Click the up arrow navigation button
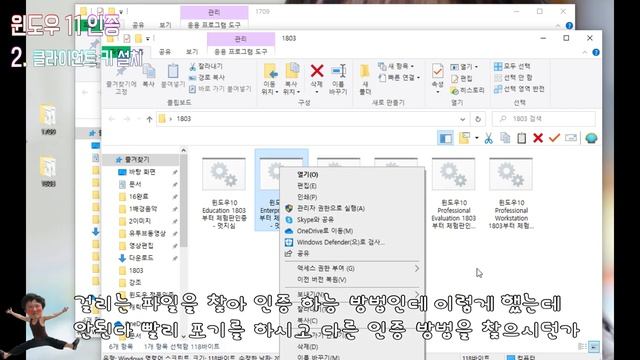The image size is (640, 360). tap(149, 119)
